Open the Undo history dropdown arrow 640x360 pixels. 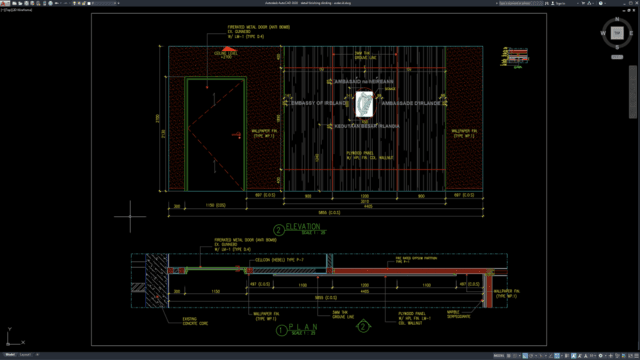pyautogui.click(x=60, y=3)
